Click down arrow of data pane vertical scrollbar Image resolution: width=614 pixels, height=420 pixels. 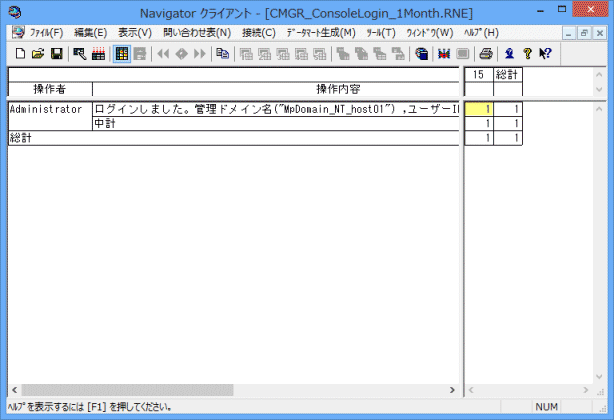click(x=599, y=377)
